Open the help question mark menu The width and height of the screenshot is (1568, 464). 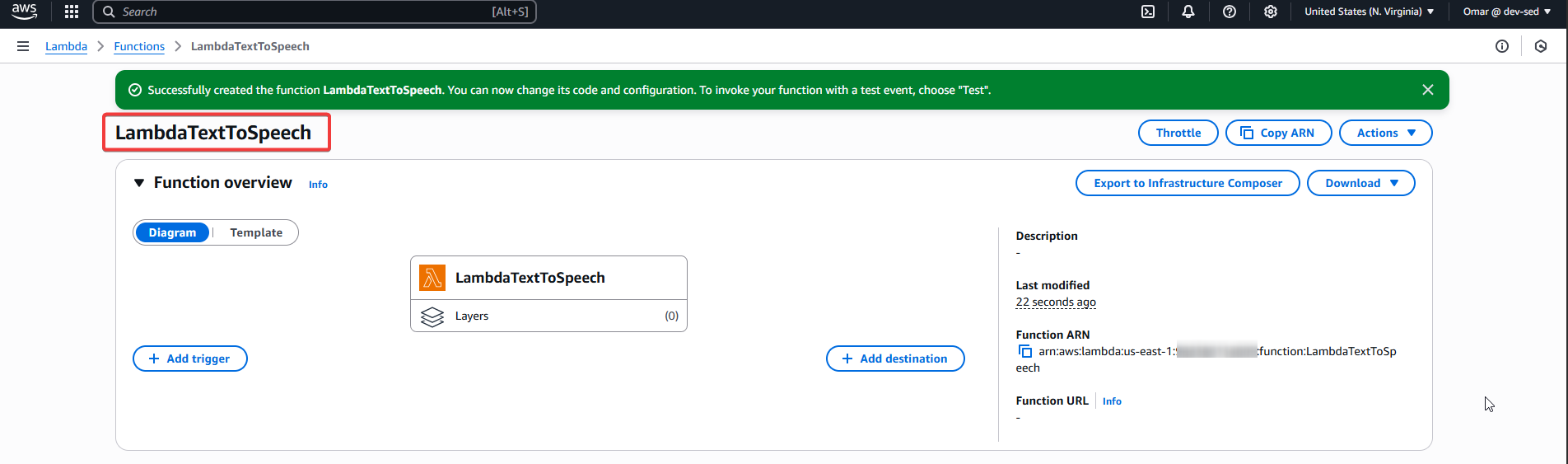[x=1230, y=12]
